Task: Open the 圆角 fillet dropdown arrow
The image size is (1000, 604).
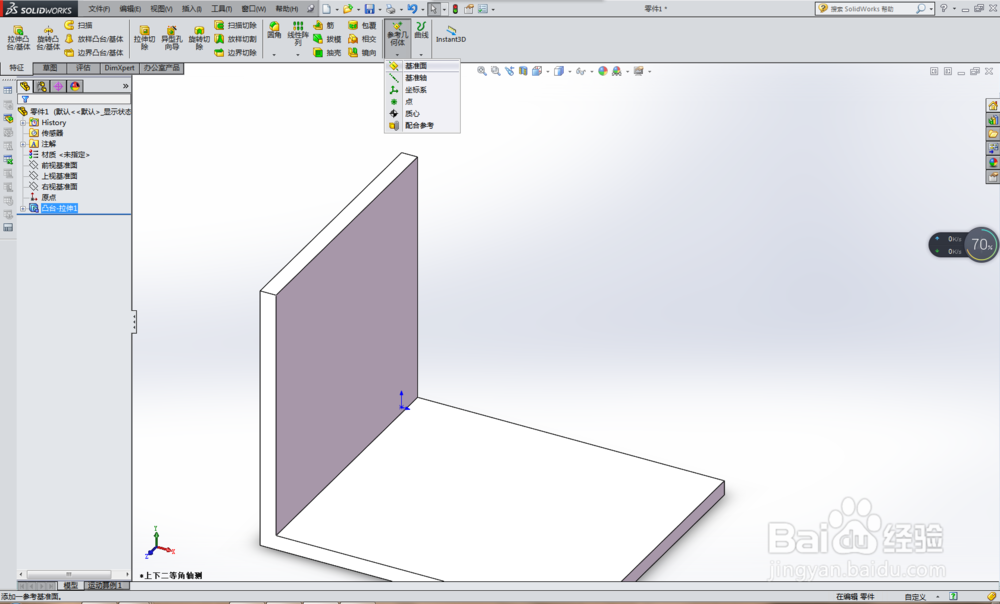Action: [274, 55]
